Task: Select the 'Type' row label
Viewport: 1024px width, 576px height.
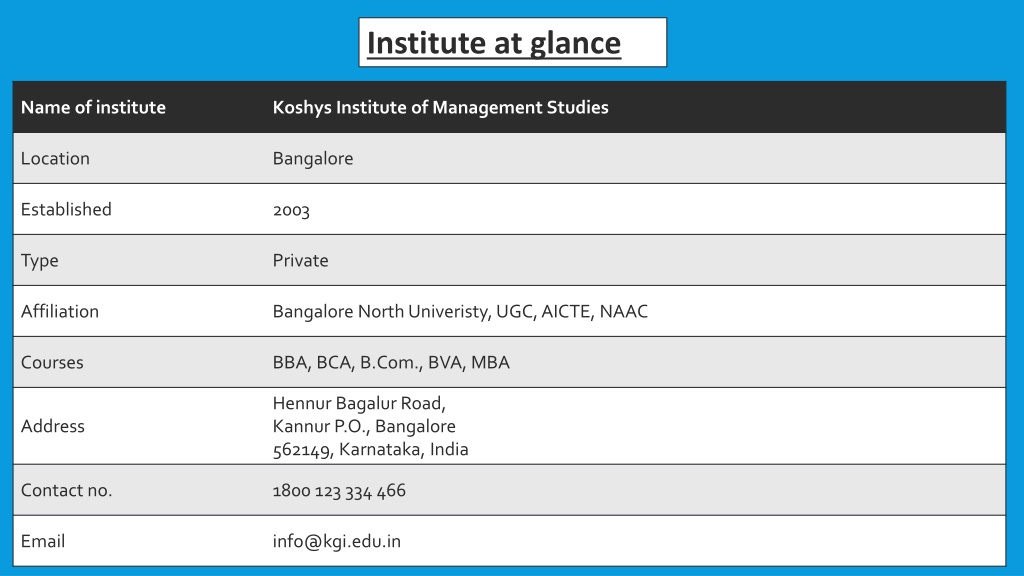Action: [x=40, y=261]
